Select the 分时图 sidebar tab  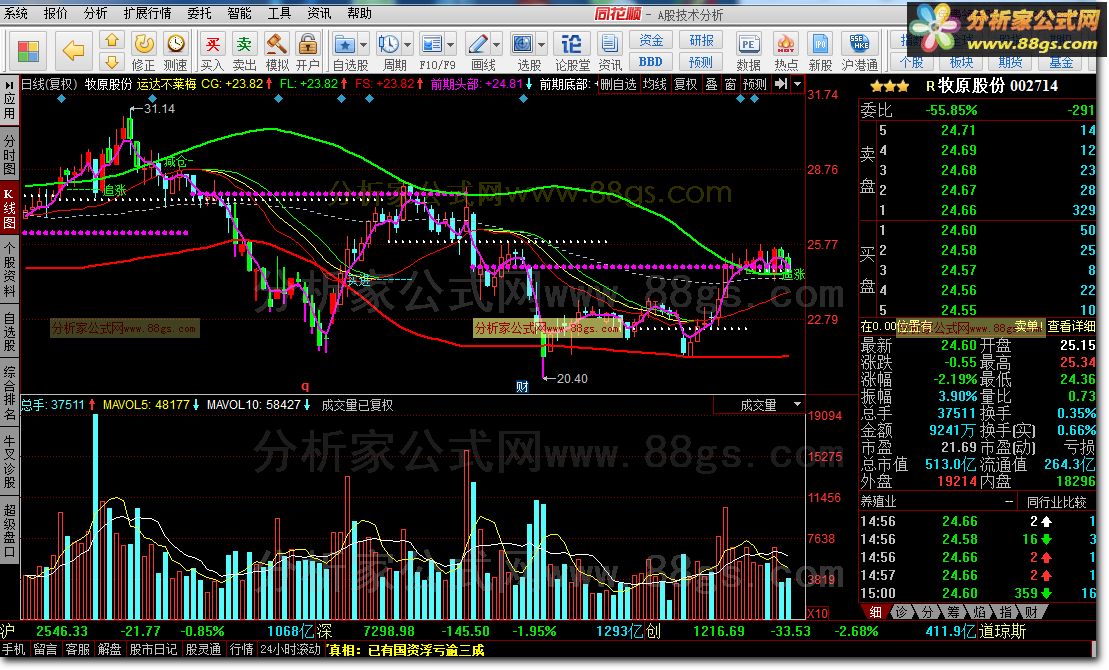pyautogui.click(x=9, y=154)
